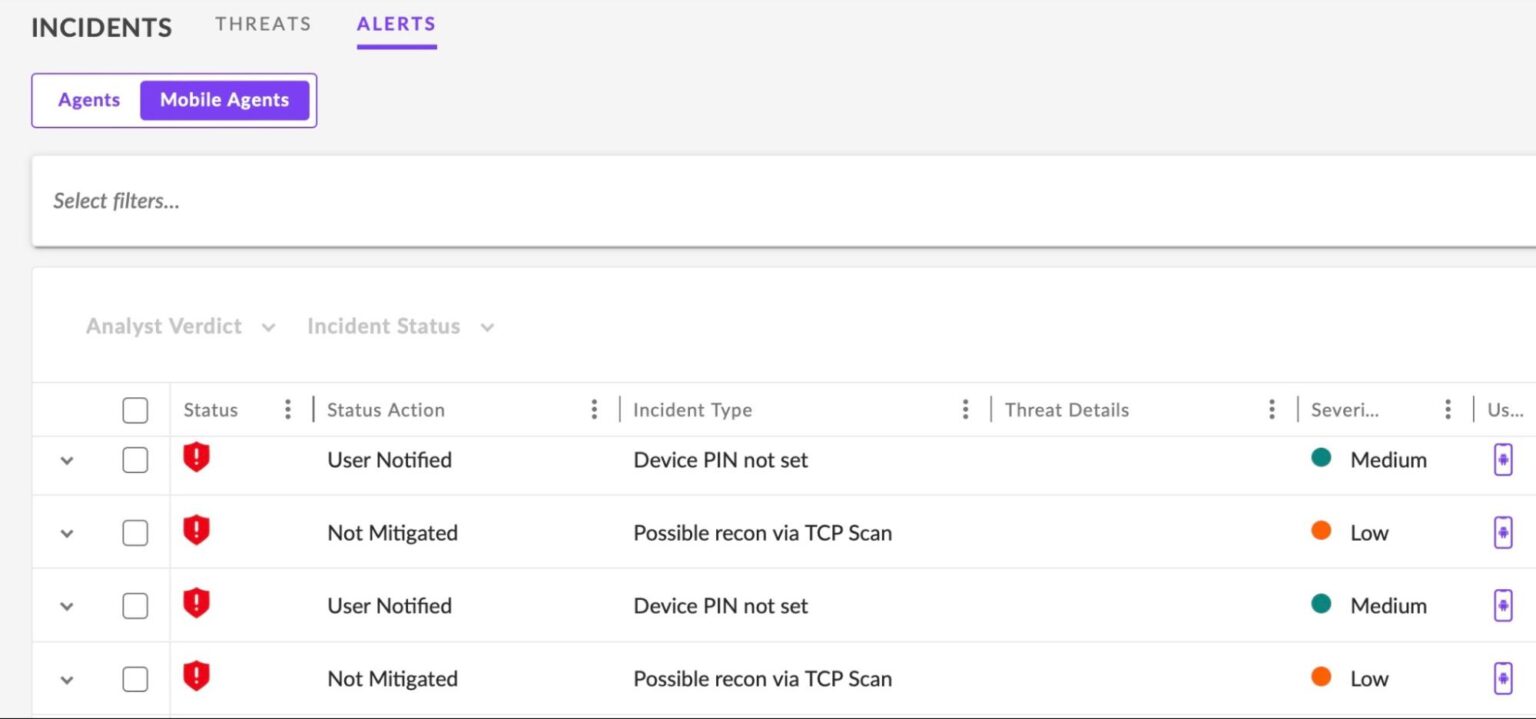Select the Mobile Agents button

224,100
